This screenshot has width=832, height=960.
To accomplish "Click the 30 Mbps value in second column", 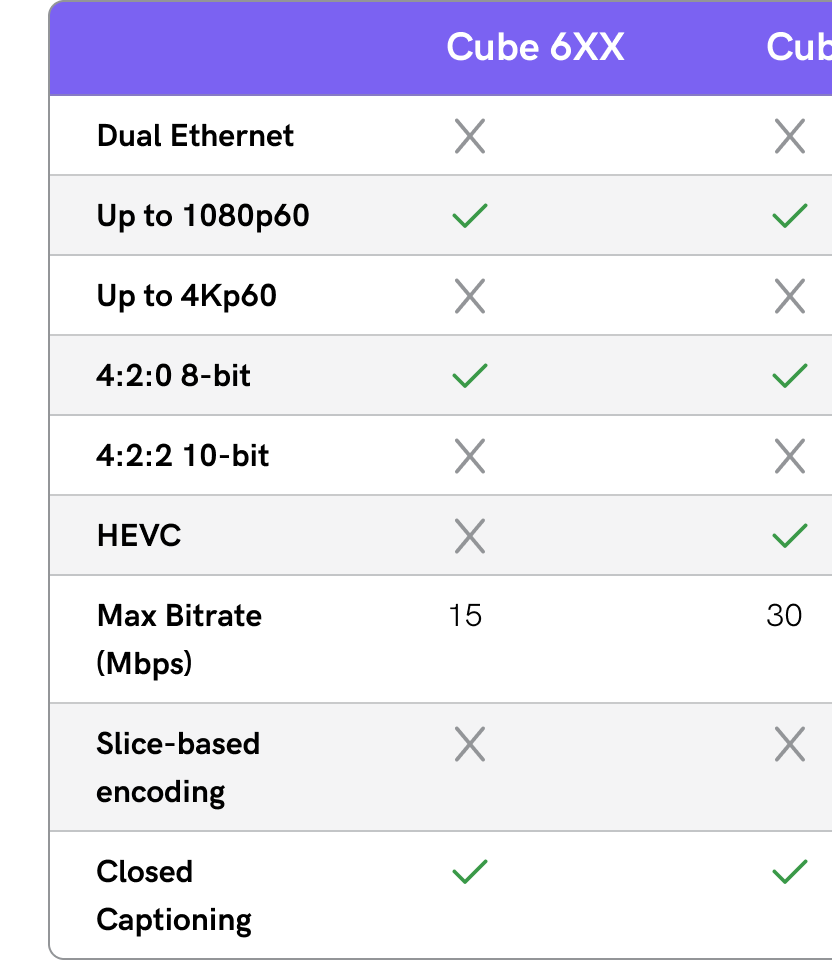I will pyautogui.click(x=784, y=615).
